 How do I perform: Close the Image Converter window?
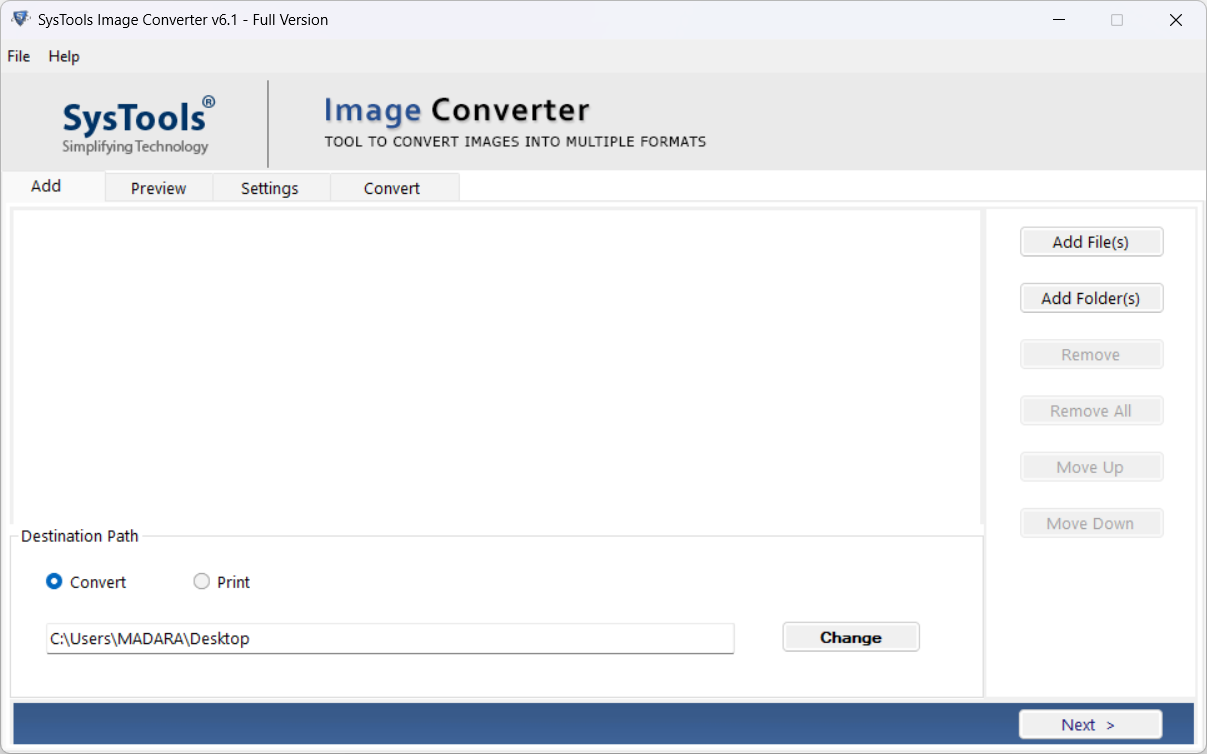coord(1176,20)
